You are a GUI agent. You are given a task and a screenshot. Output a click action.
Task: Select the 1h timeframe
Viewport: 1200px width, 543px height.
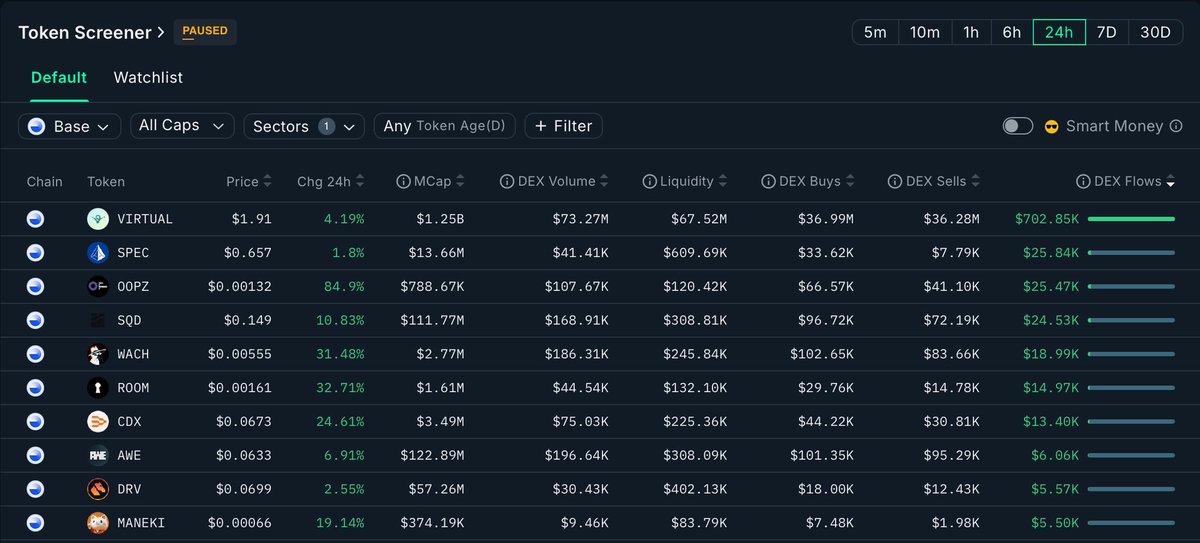971,32
